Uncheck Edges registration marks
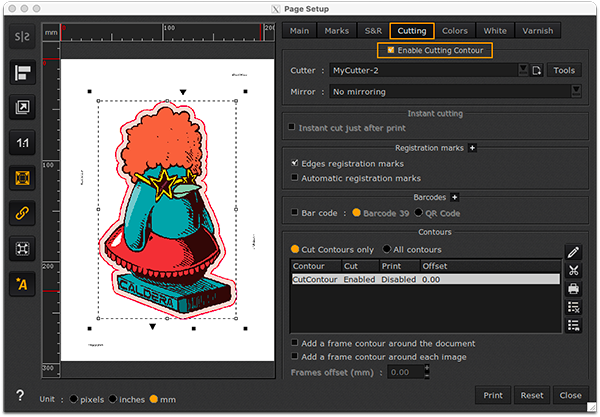Screen dimensions: 600x417 [294, 163]
